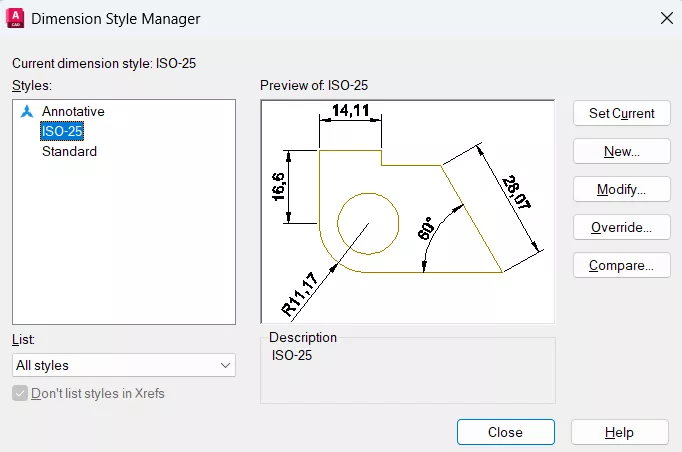Screen dimensions: 682x452
Task: Click the ISO-25 text in the Description box
Action: point(292,354)
